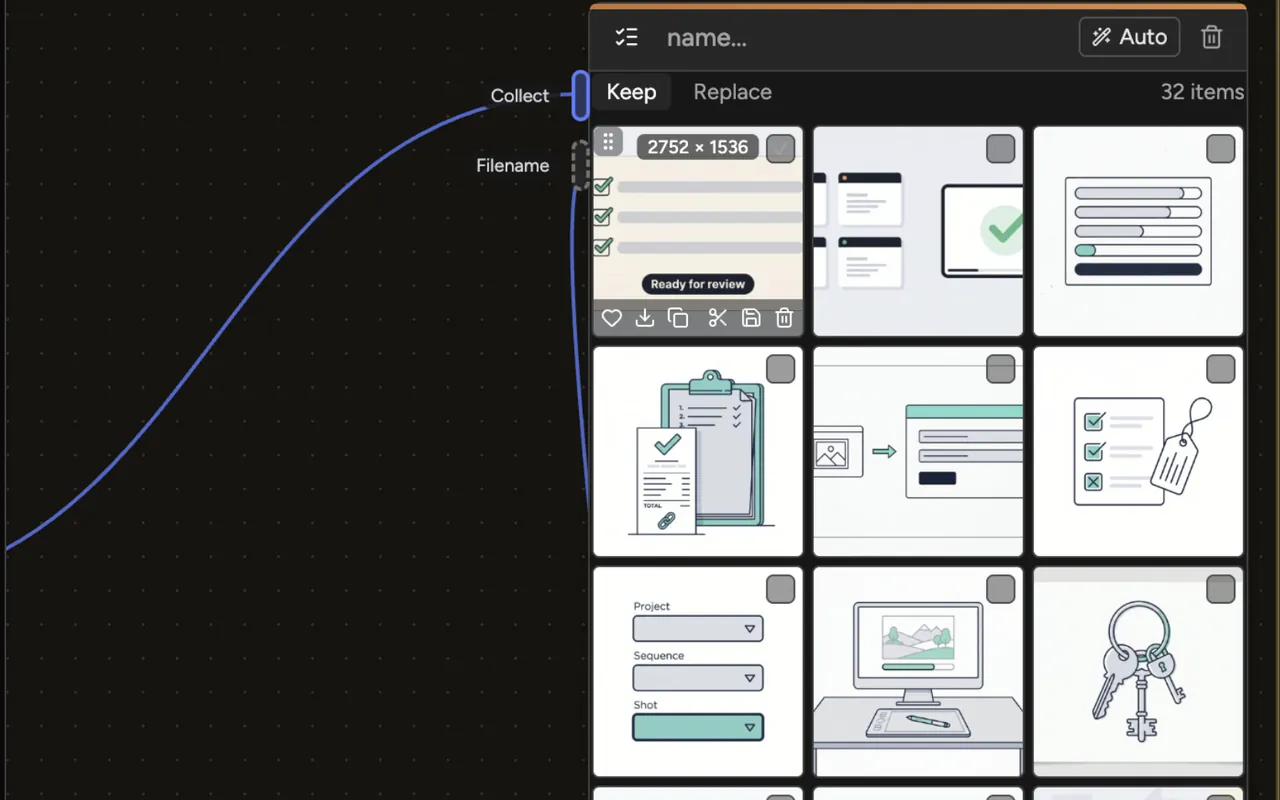
Task: Select the checkbox on the desktop computer image
Action: coord(1001,589)
